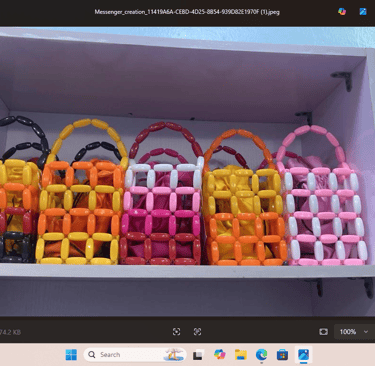Click the taskbar Search box

coord(135,355)
